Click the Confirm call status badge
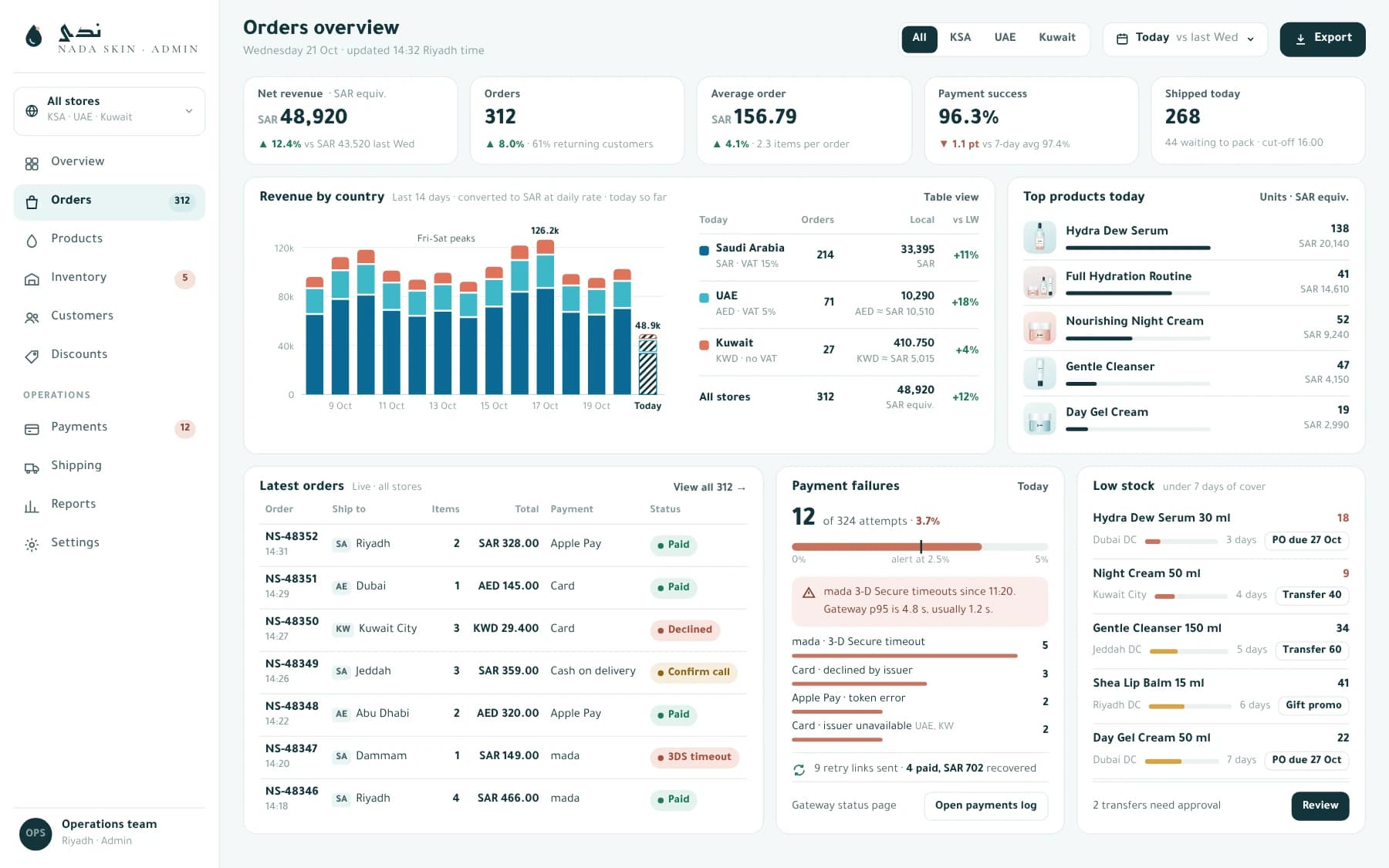This screenshot has height=868, width=1389. 693,673
